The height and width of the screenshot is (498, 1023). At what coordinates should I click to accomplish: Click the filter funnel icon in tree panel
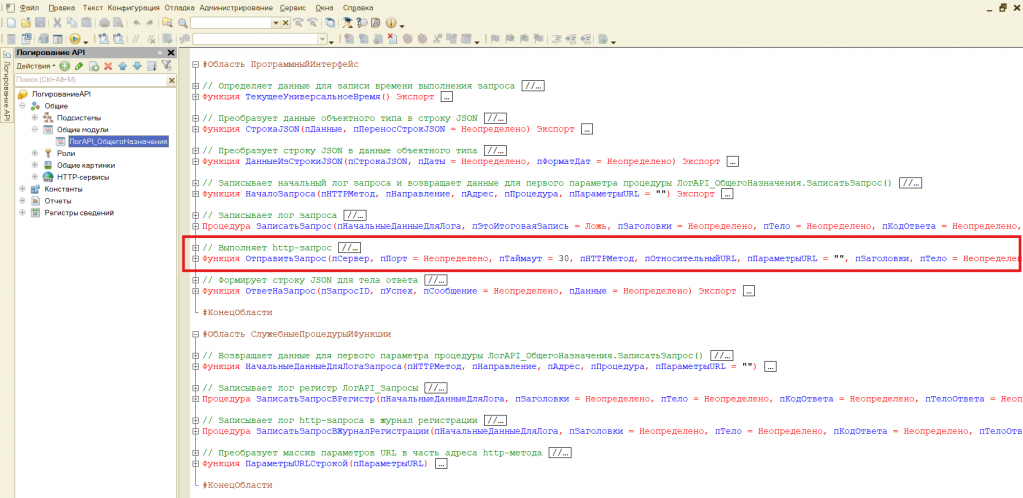(x=166, y=65)
